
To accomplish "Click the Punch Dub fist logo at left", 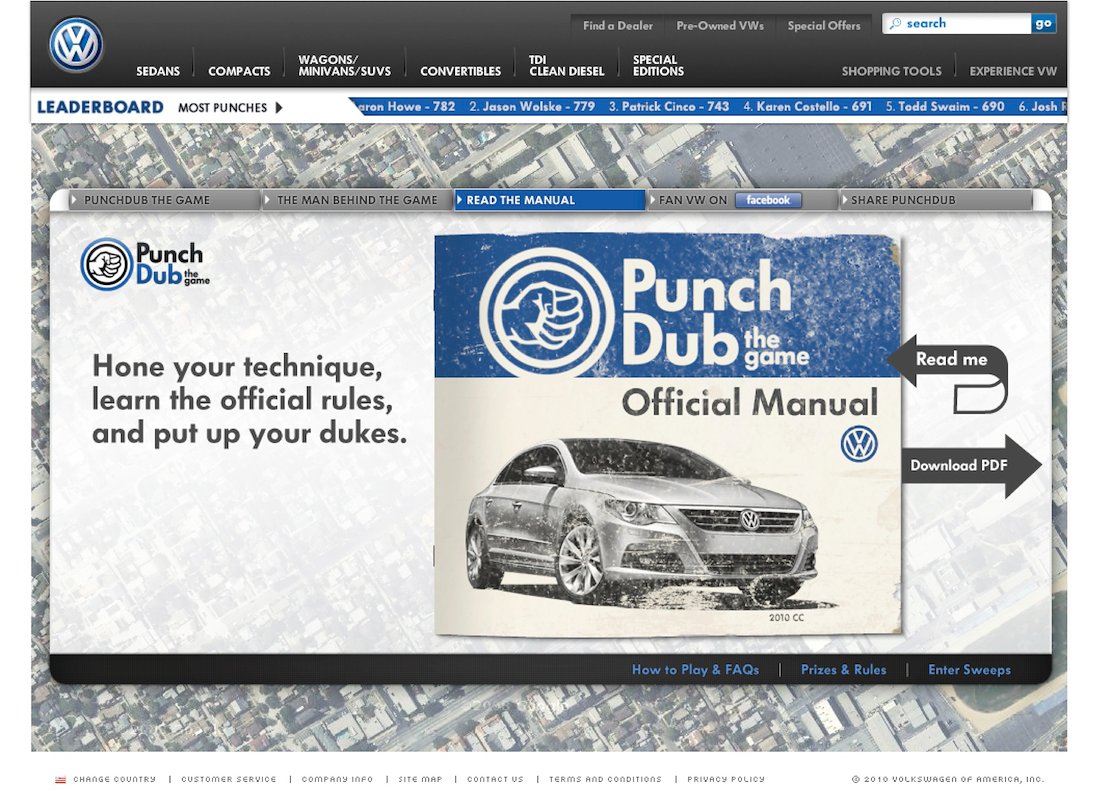I will pos(107,264).
